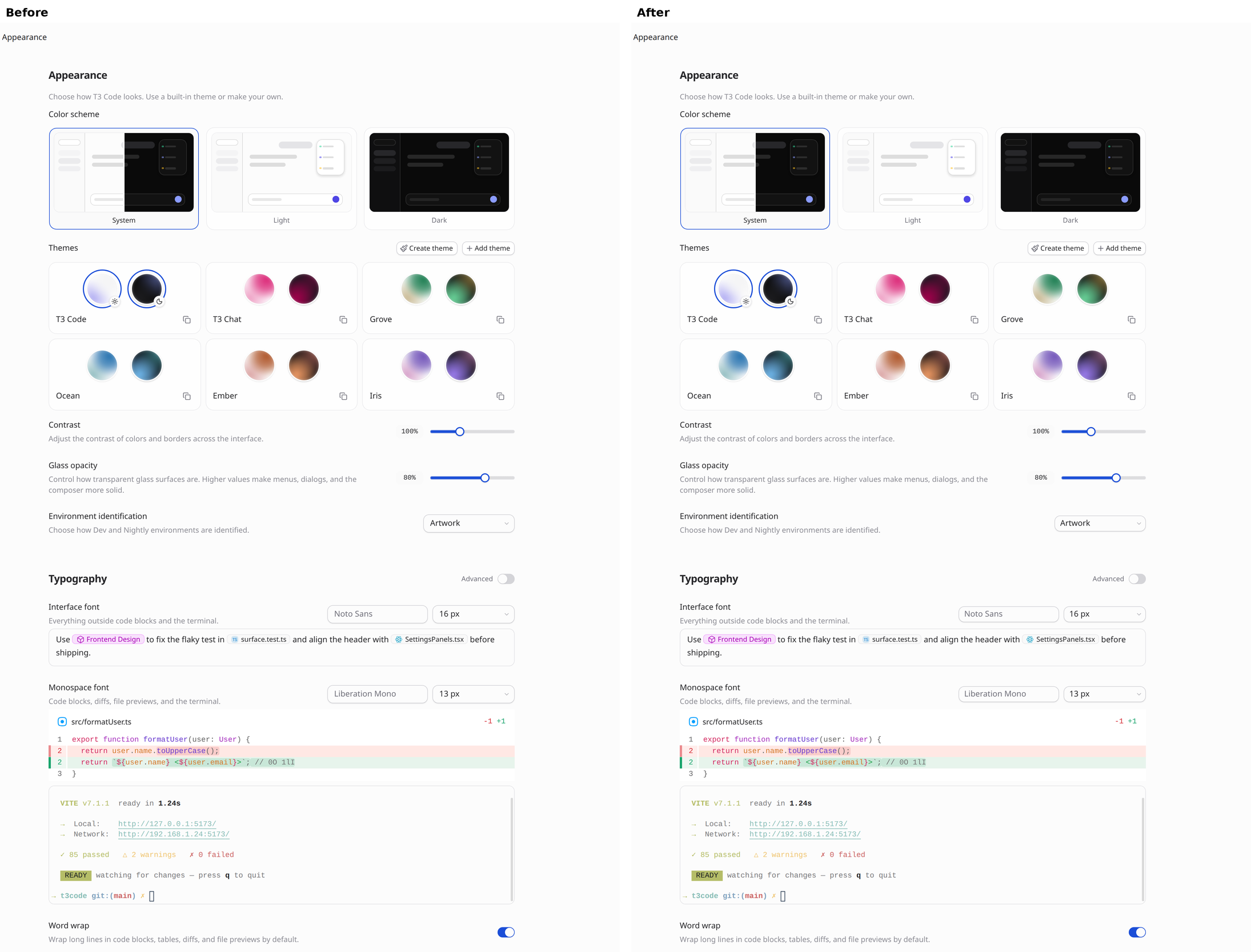Open Artwork environment dropdown in Before panel
The image size is (1251, 952).
click(x=469, y=524)
